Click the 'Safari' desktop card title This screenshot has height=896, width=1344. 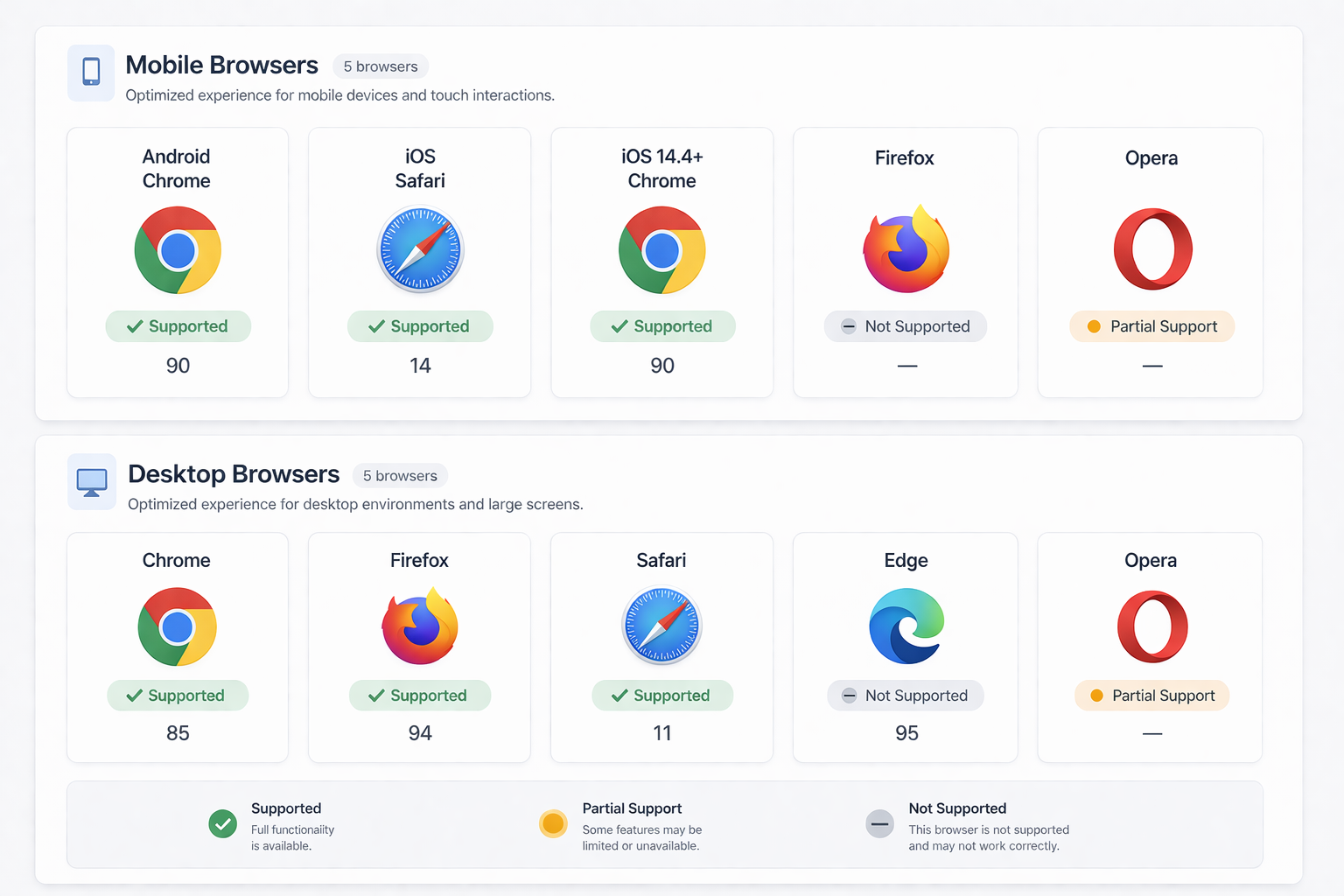coord(661,560)
